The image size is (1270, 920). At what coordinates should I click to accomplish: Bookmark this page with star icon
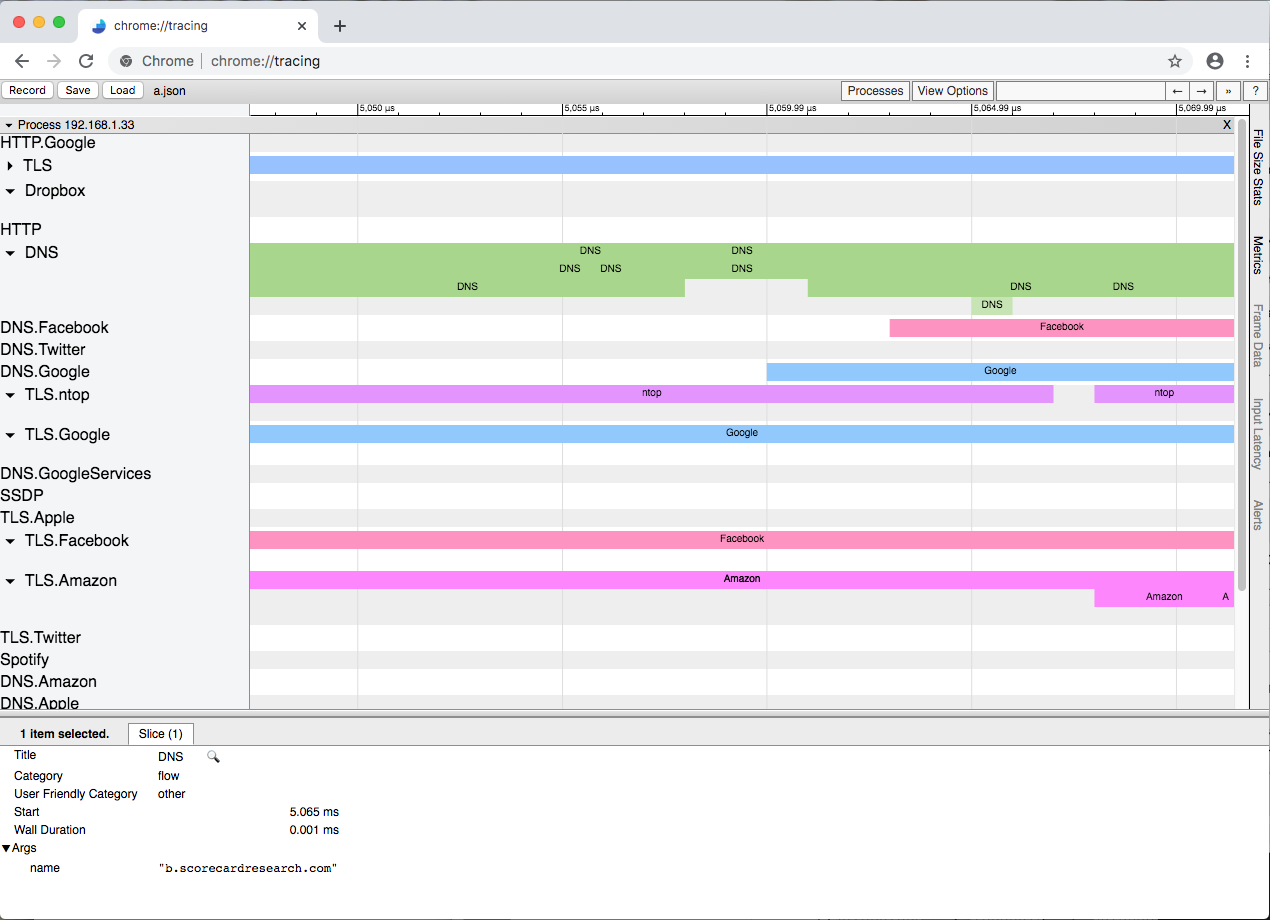(1175, 61)
